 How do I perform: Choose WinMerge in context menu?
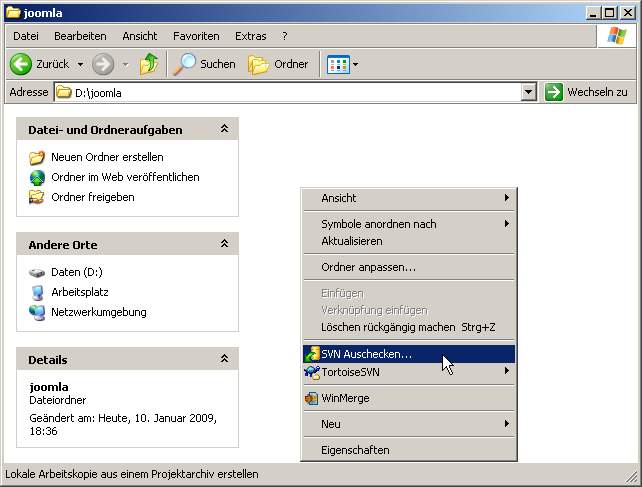[x=409, y=398]
